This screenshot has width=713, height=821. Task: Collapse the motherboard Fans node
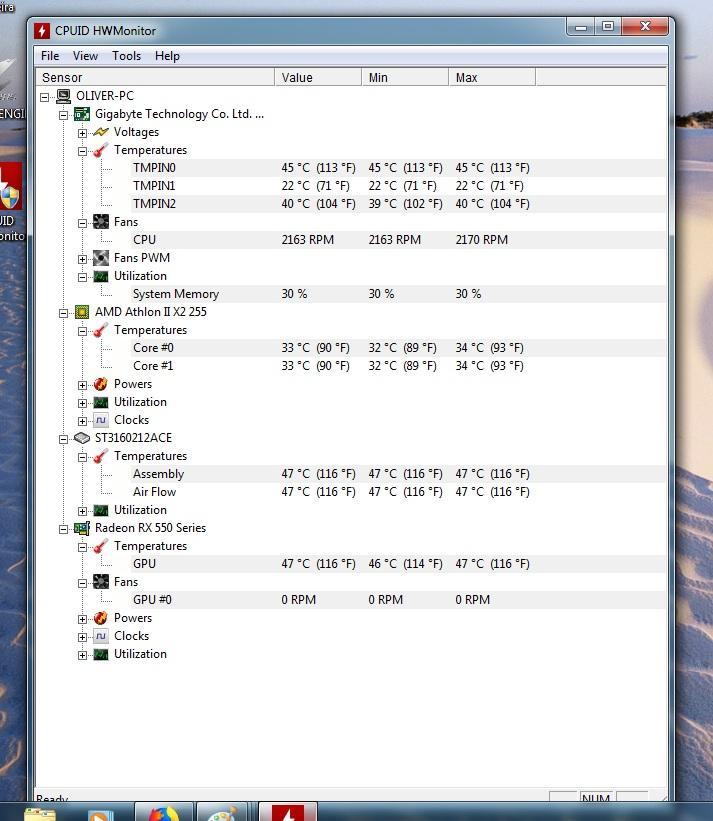pyautogui.click(x=82, y=223)
